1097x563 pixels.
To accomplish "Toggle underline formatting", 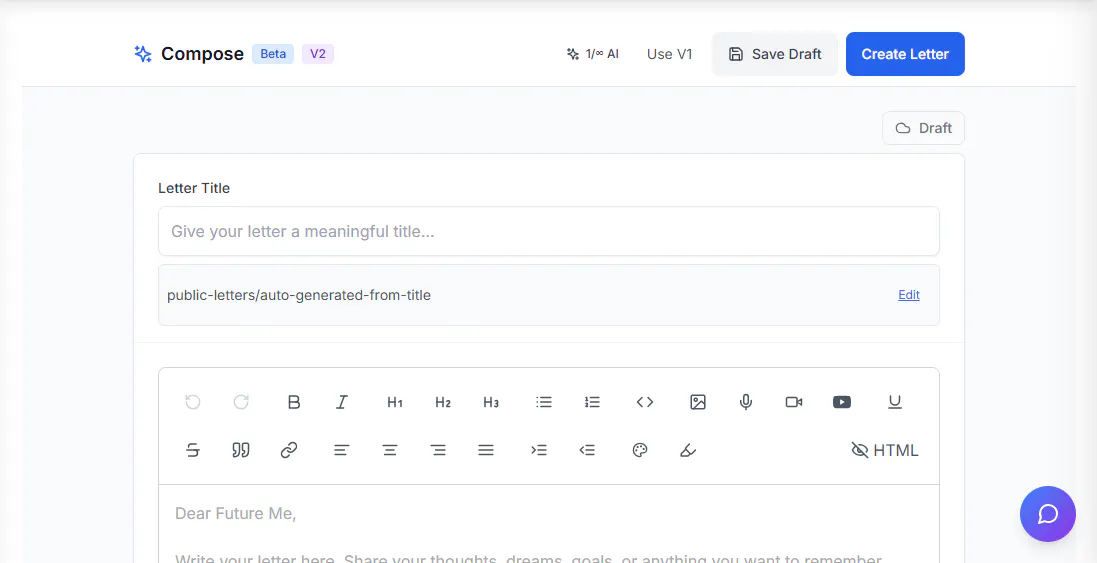I will [895, 402].
